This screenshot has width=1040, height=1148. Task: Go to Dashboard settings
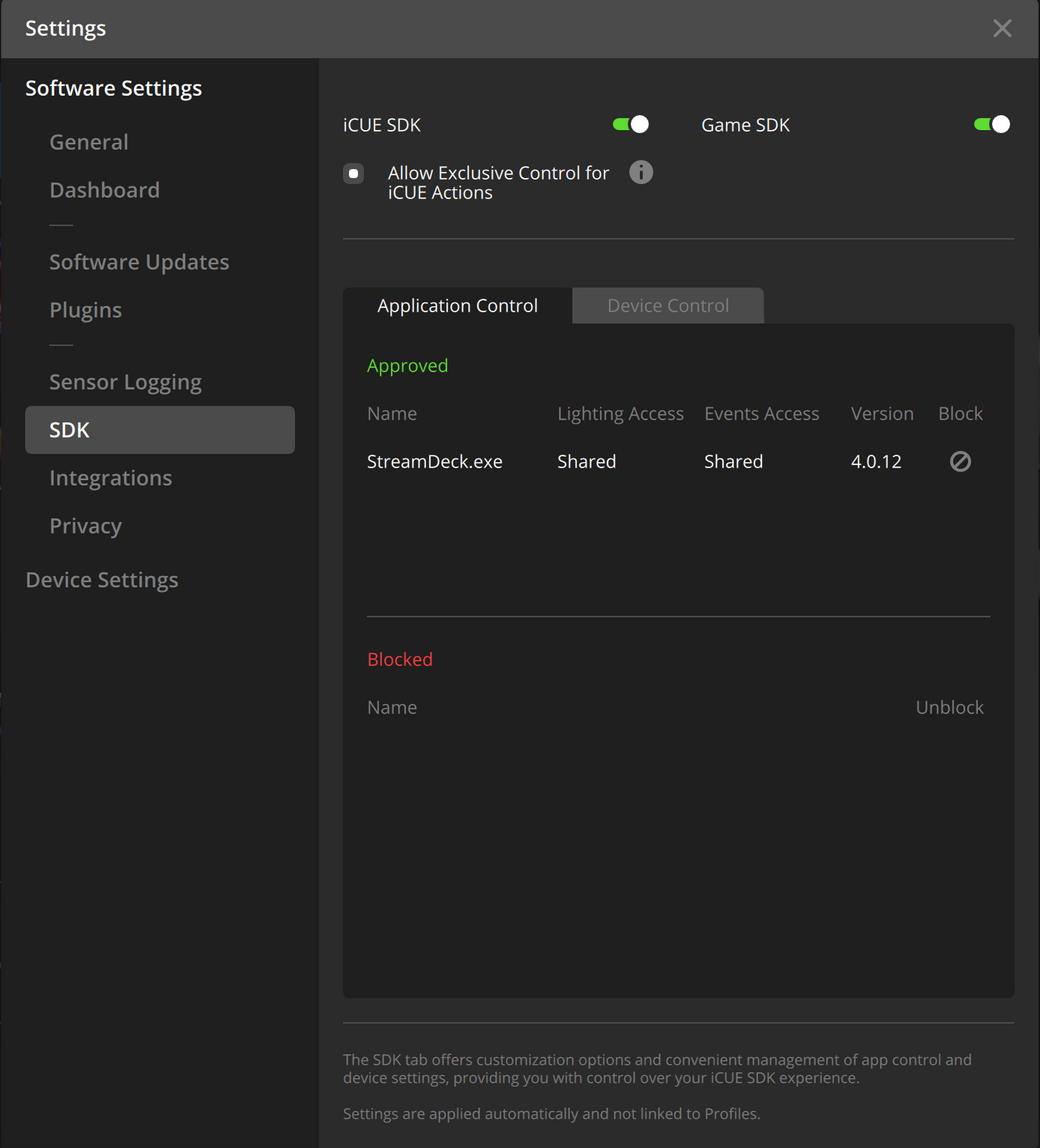point(104,190)
